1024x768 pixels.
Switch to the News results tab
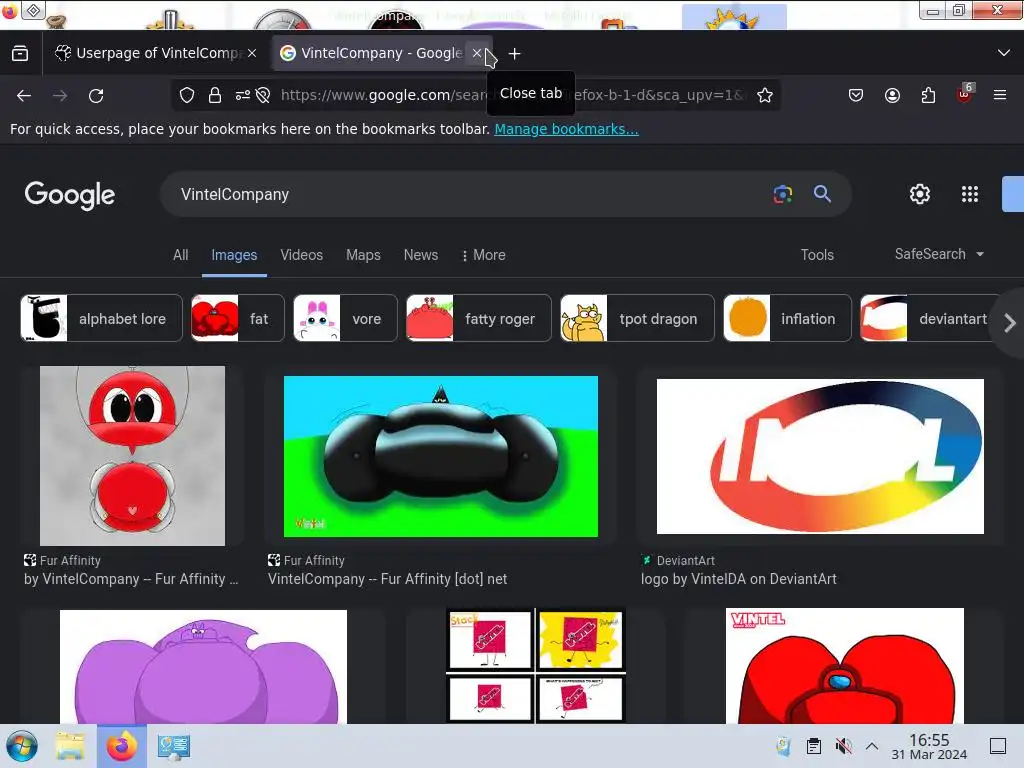[421, 255]
